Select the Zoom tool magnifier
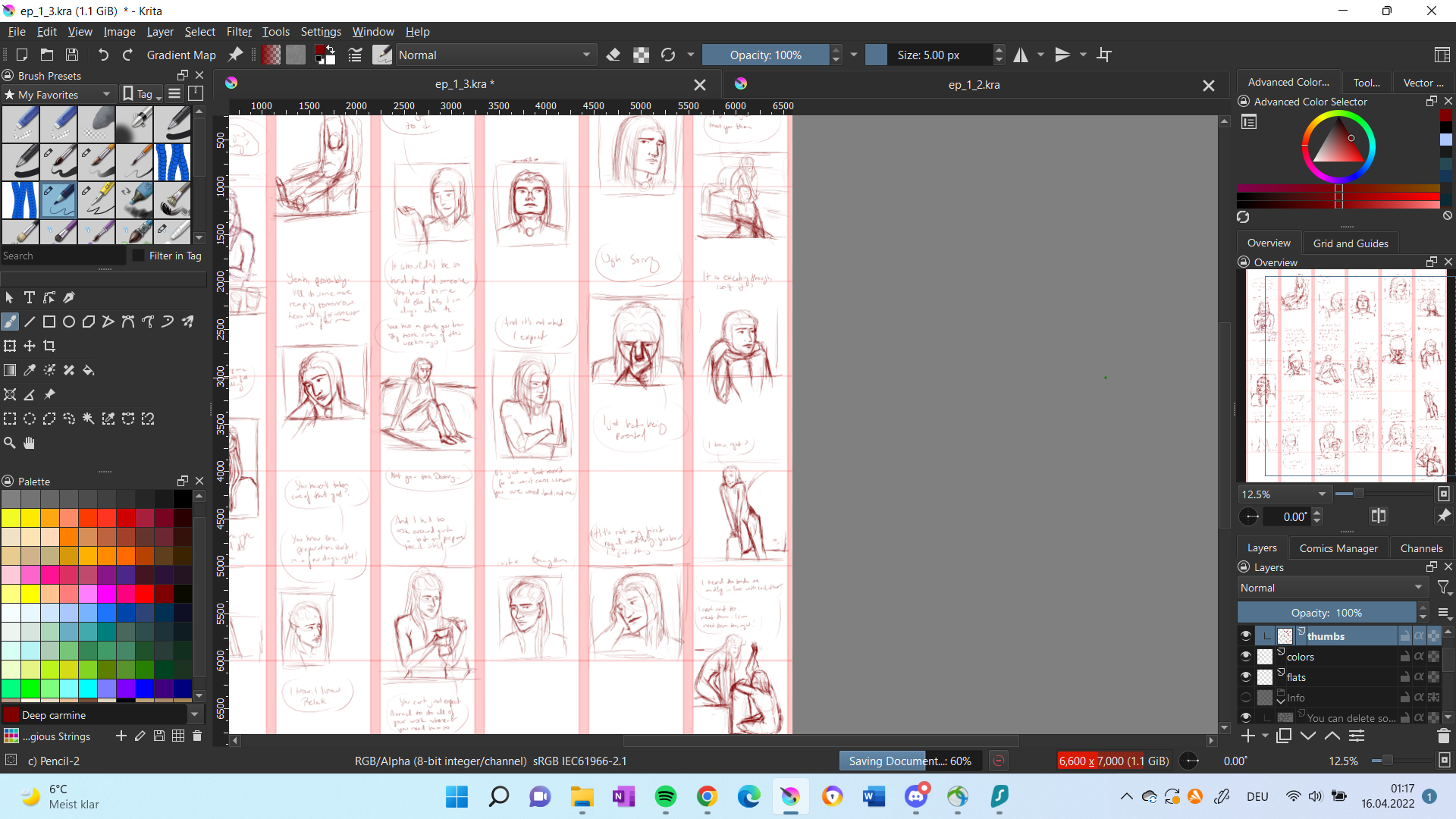This screenshot has height=819, width=1456. click(x=10, y=443)
